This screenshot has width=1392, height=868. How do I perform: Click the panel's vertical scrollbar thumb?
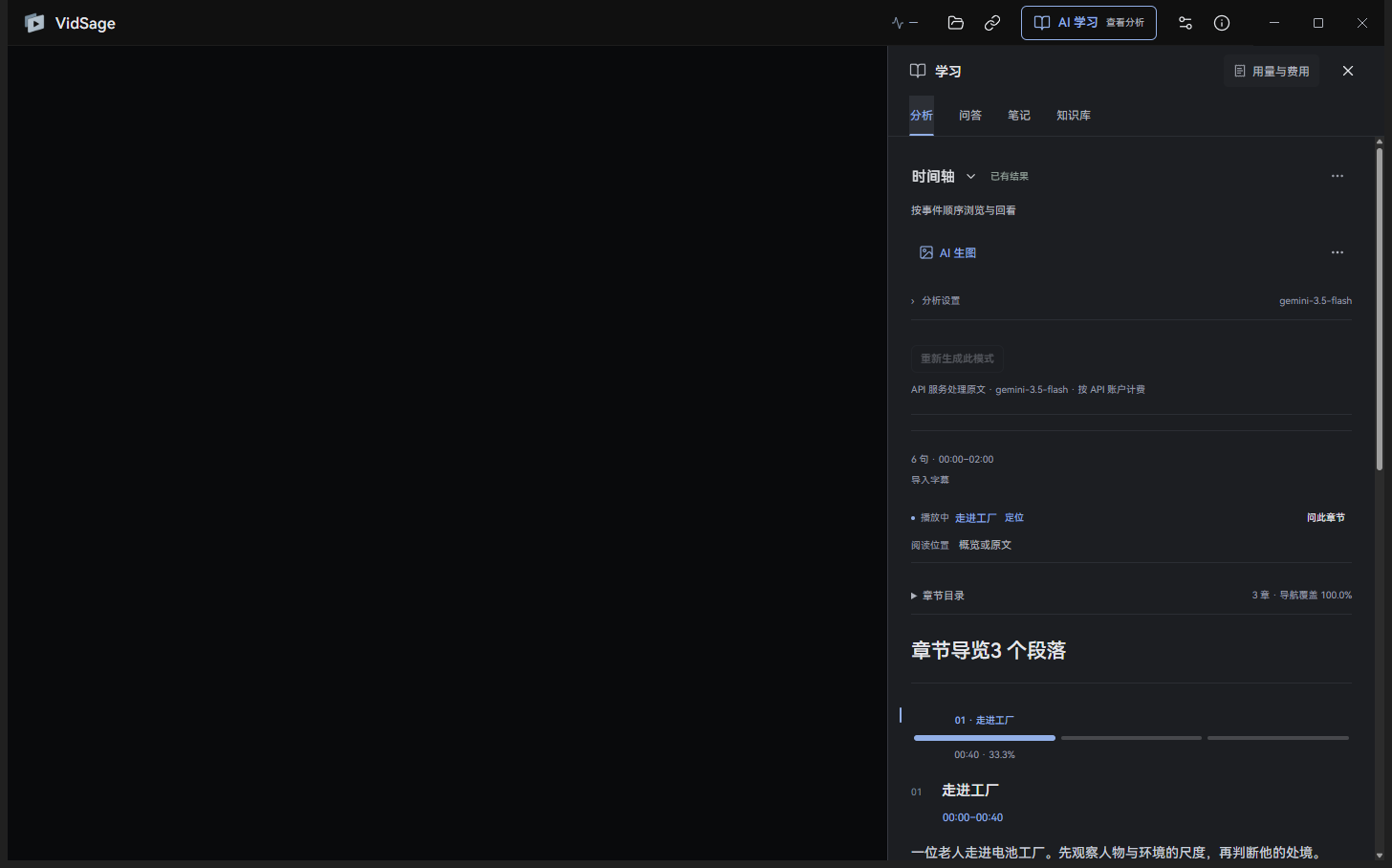click(x=1380, y=309)
